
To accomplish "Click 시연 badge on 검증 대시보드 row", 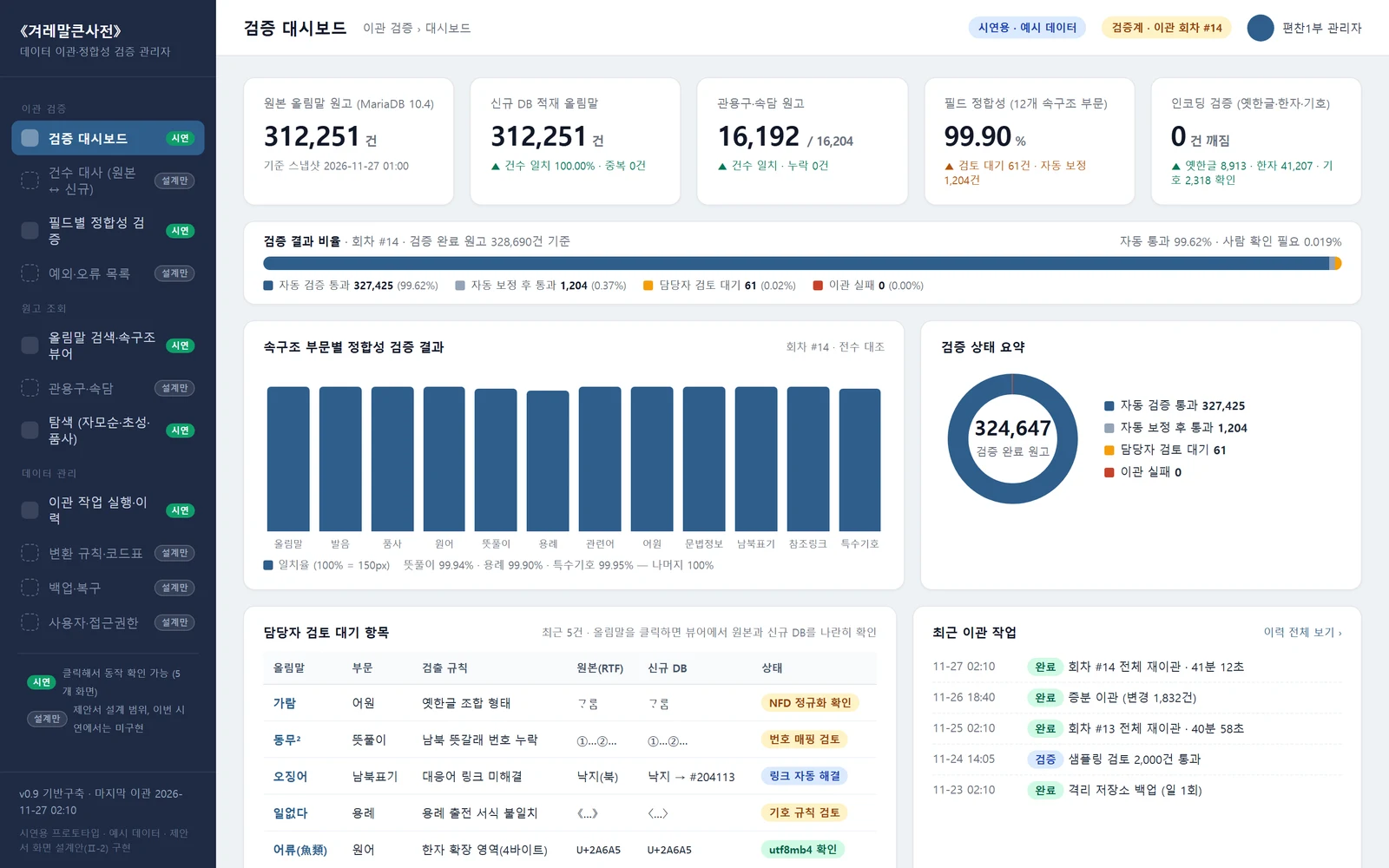I will (180, 138).
